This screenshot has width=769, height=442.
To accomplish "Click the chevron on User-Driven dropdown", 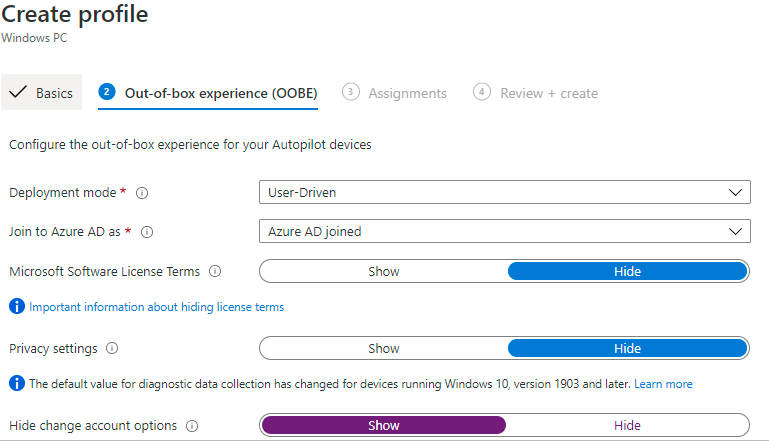I will pyautogui.click(x=735, y=192).
